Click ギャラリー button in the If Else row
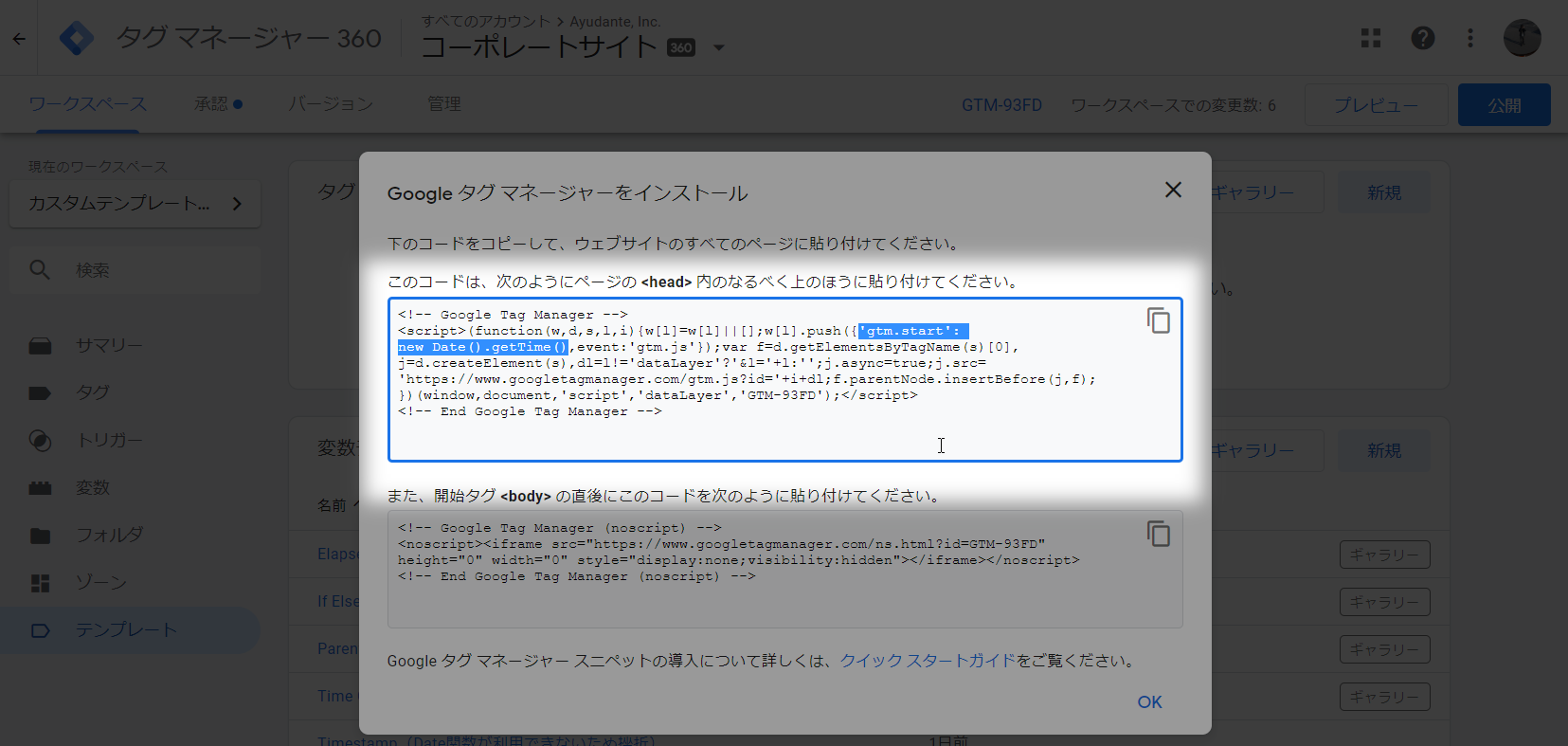The image size is (1568, 746). (1384, 602)
